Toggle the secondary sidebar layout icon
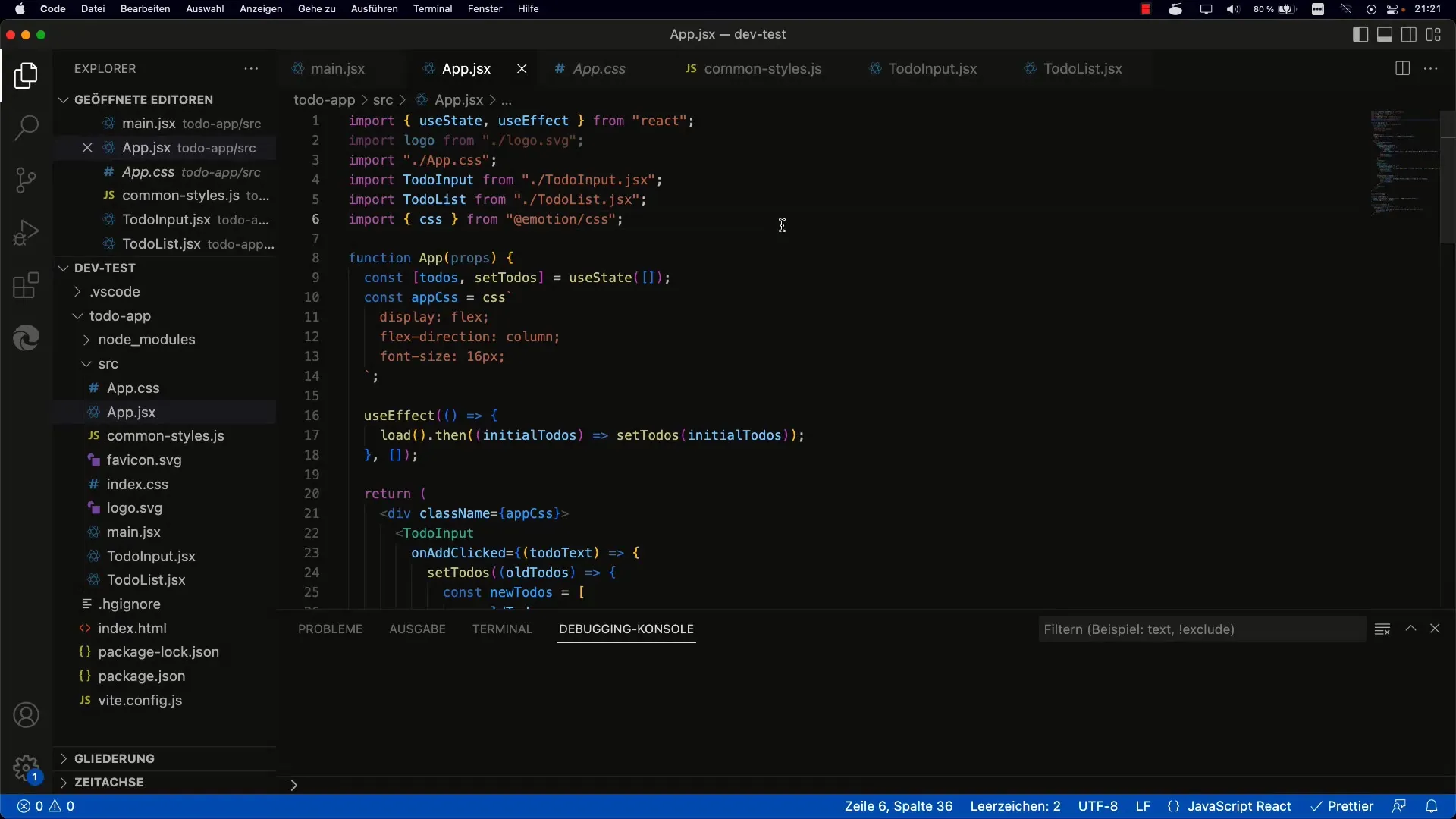The width and height of the screenshot is (1456, 819). [x=1409, y=34]
